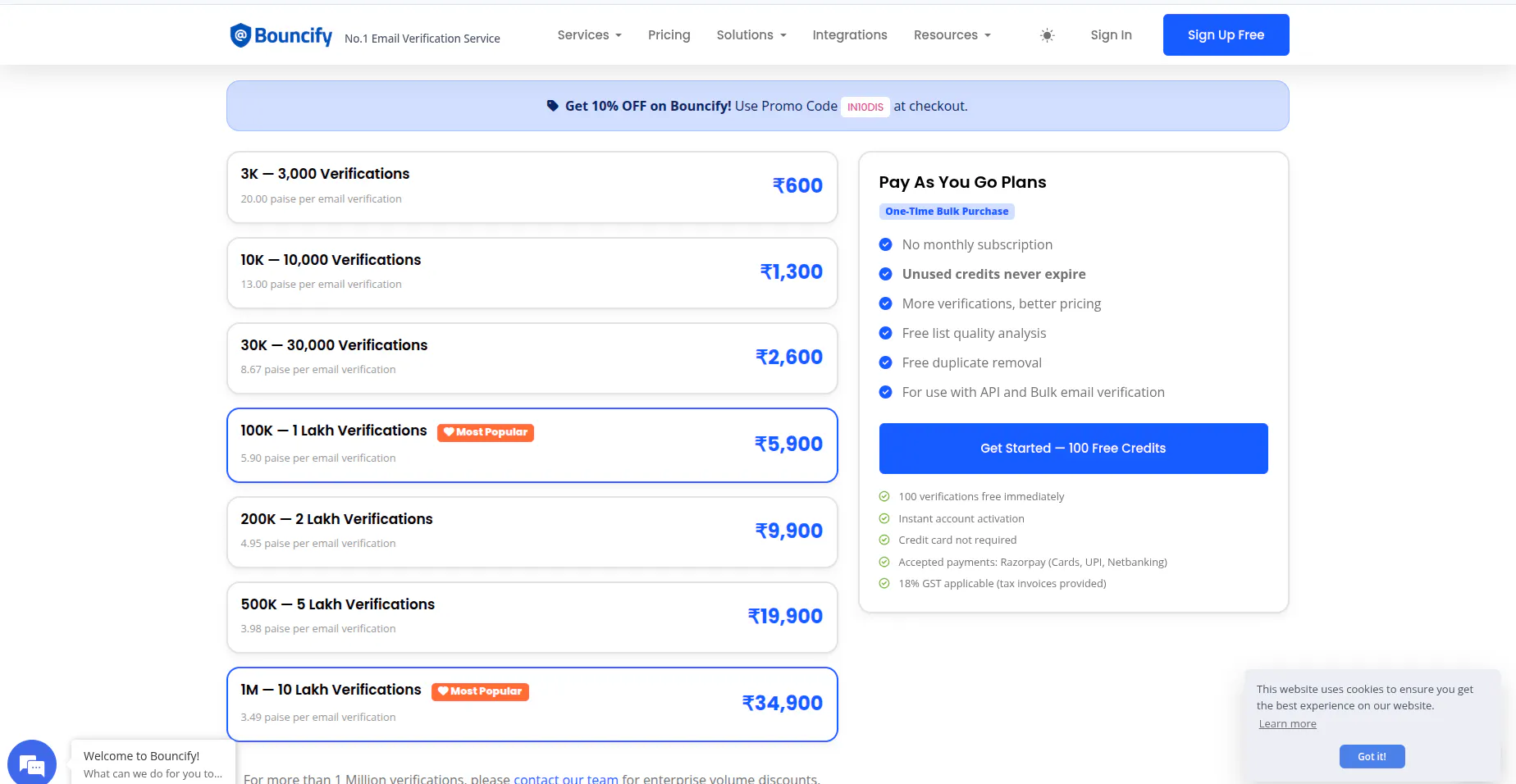Click the ₹34,900 price
This screenshot has height=784, width=1516.
(782, 704)
